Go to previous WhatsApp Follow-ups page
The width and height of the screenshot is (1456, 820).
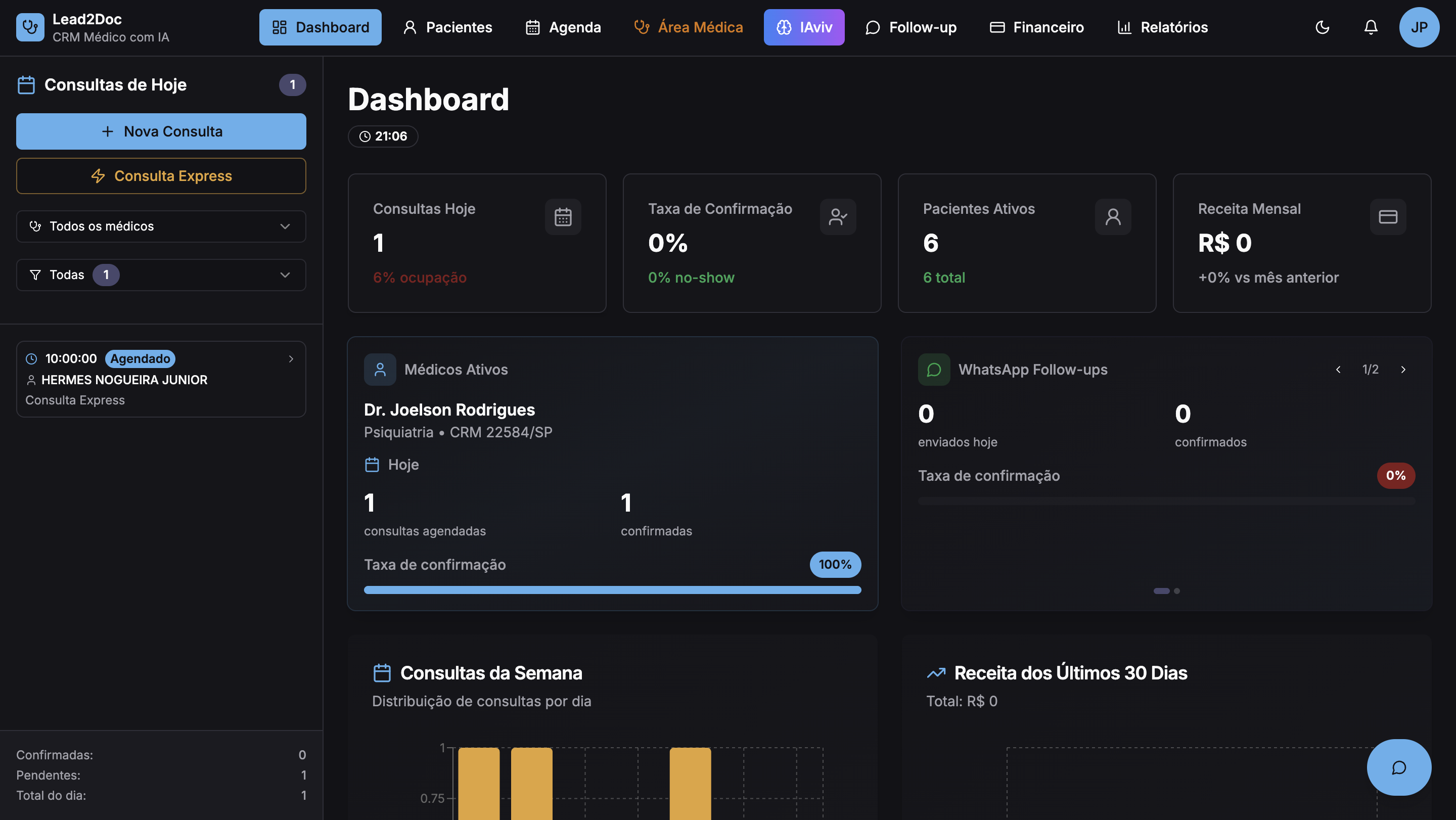tap(1338, 370)
